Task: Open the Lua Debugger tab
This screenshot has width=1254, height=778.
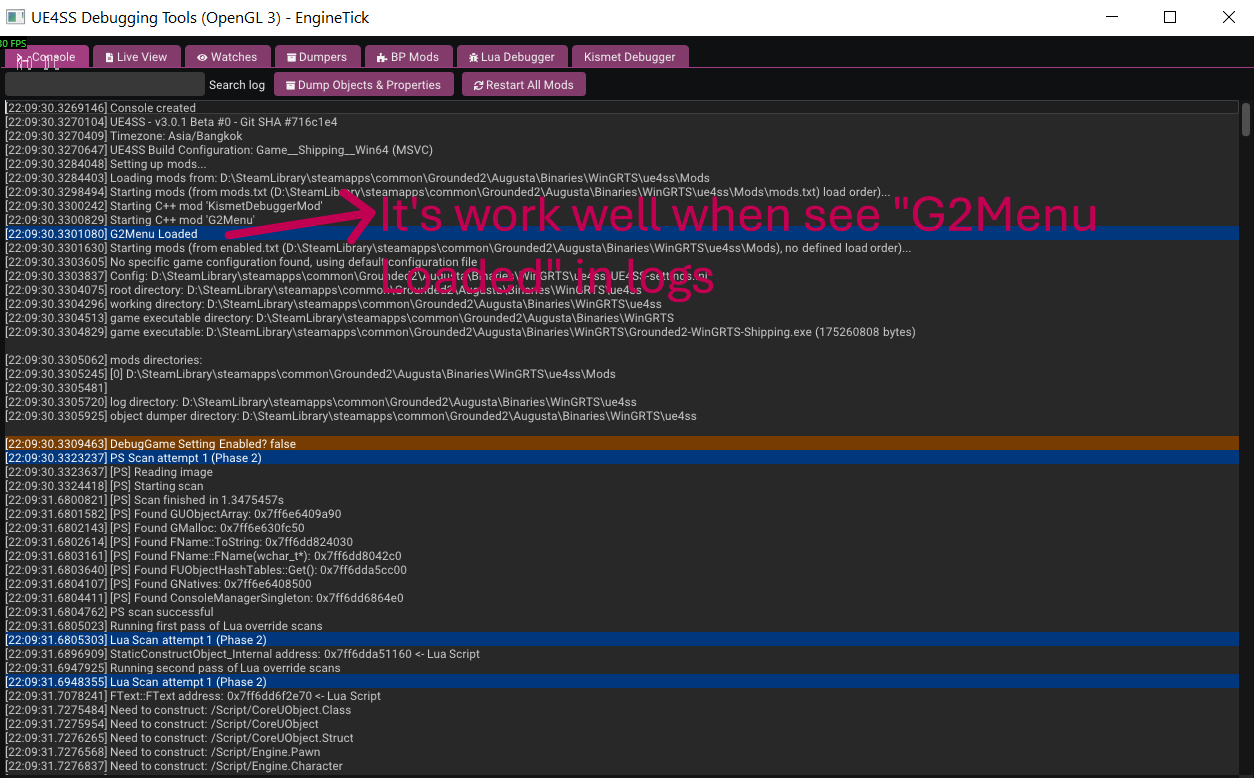Action: coord(512,57)
